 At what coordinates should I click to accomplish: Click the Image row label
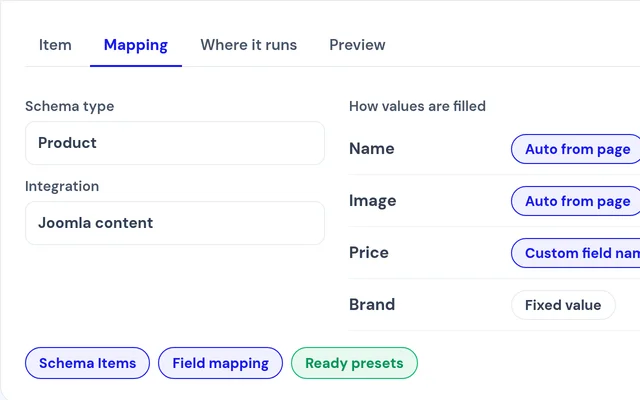click(x=373, y=201)
